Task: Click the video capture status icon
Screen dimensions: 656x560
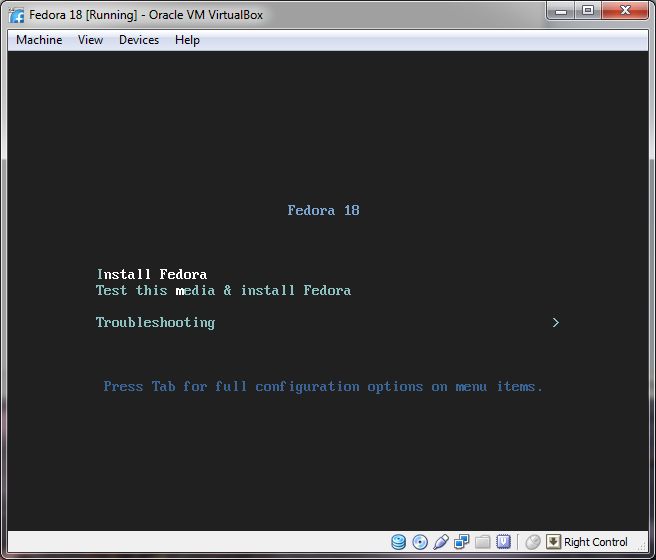Action: point(503,542)
